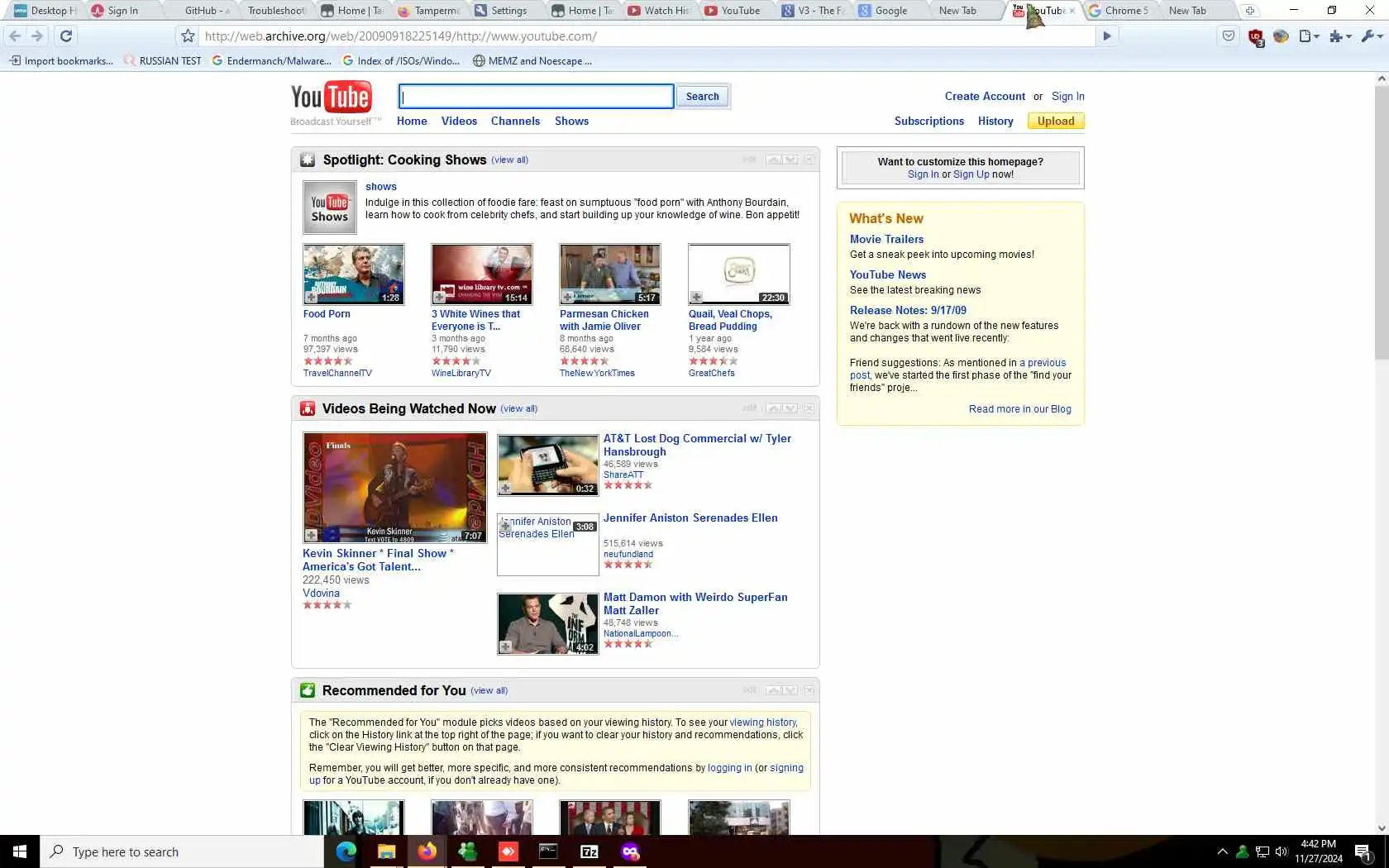The height and width of the screenshot is (868, 1389).
Task: Add Parmesan Chicken video to queue
Action: [x=568, y=298]
